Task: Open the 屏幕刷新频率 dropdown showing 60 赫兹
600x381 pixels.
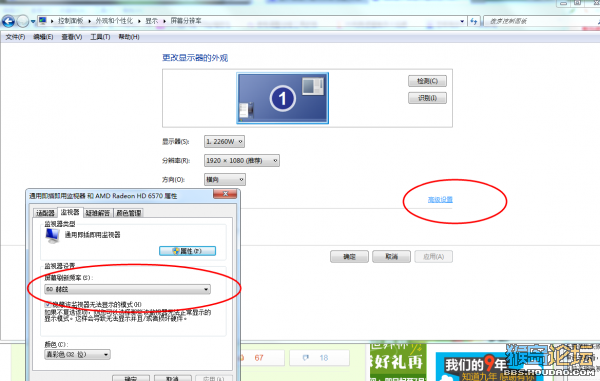Action: pos(127,290)
